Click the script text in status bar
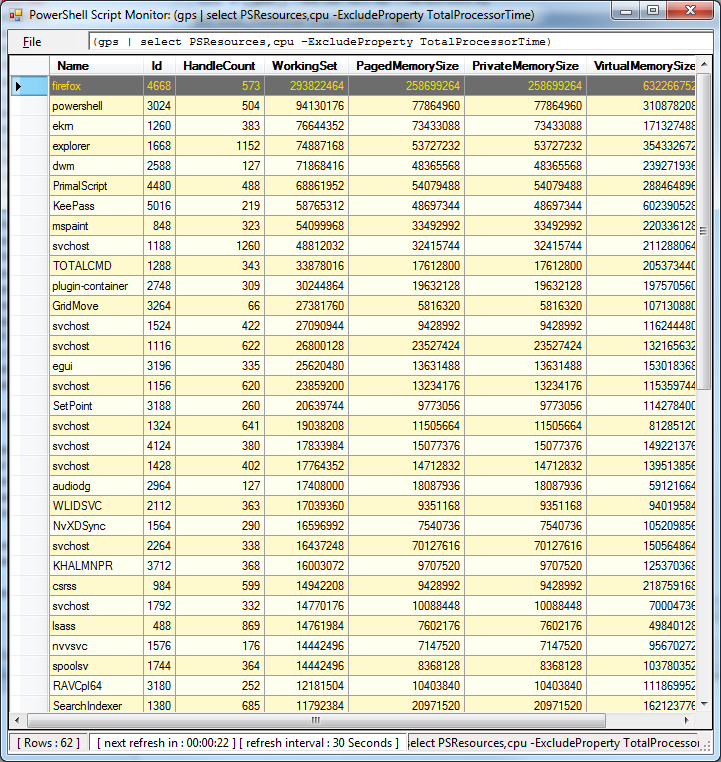Viewport: 721px width, 762px height. pyautogui.click(x=553, y=743)
